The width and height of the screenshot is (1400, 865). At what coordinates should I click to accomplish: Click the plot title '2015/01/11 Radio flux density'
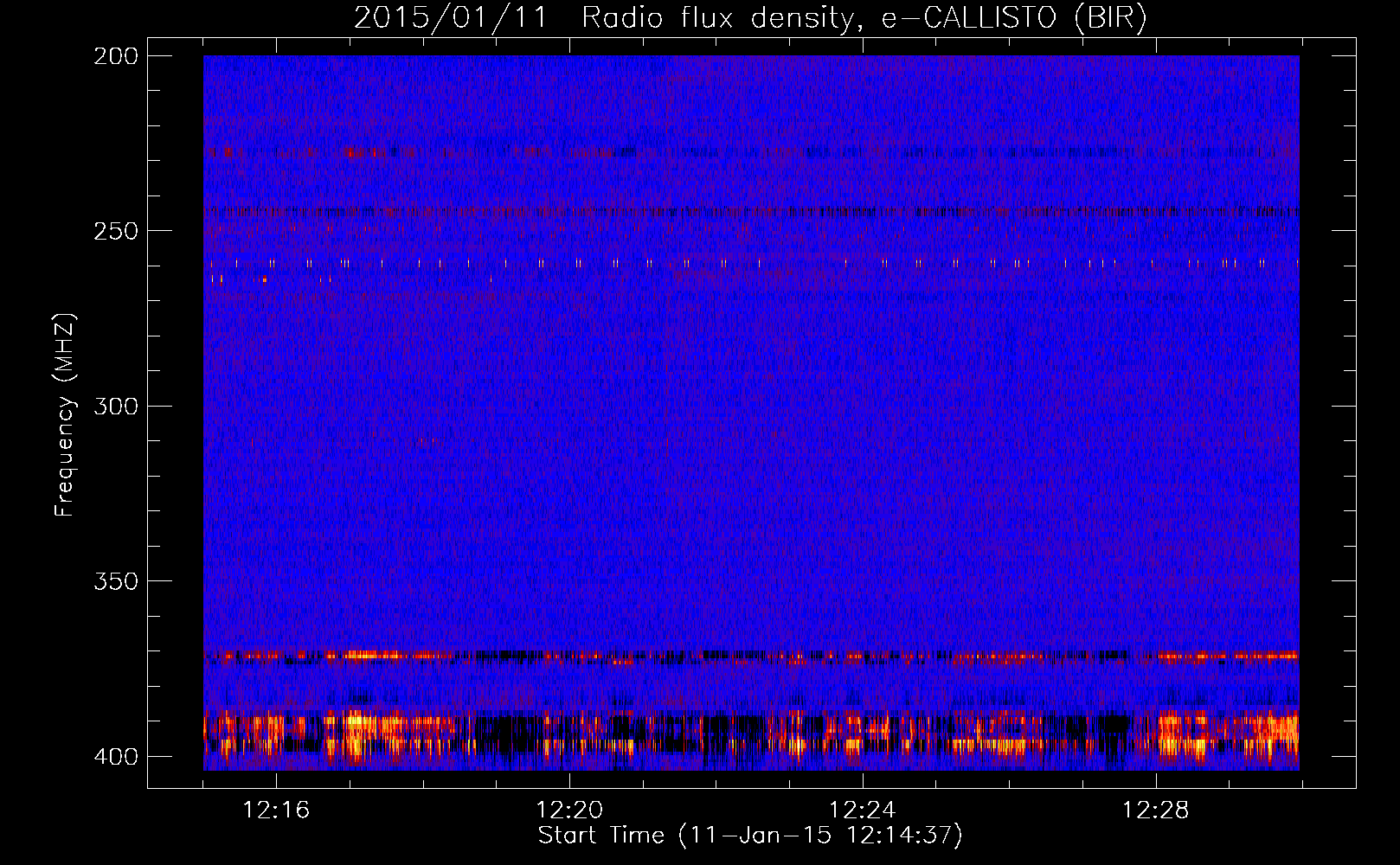[750, 18]
